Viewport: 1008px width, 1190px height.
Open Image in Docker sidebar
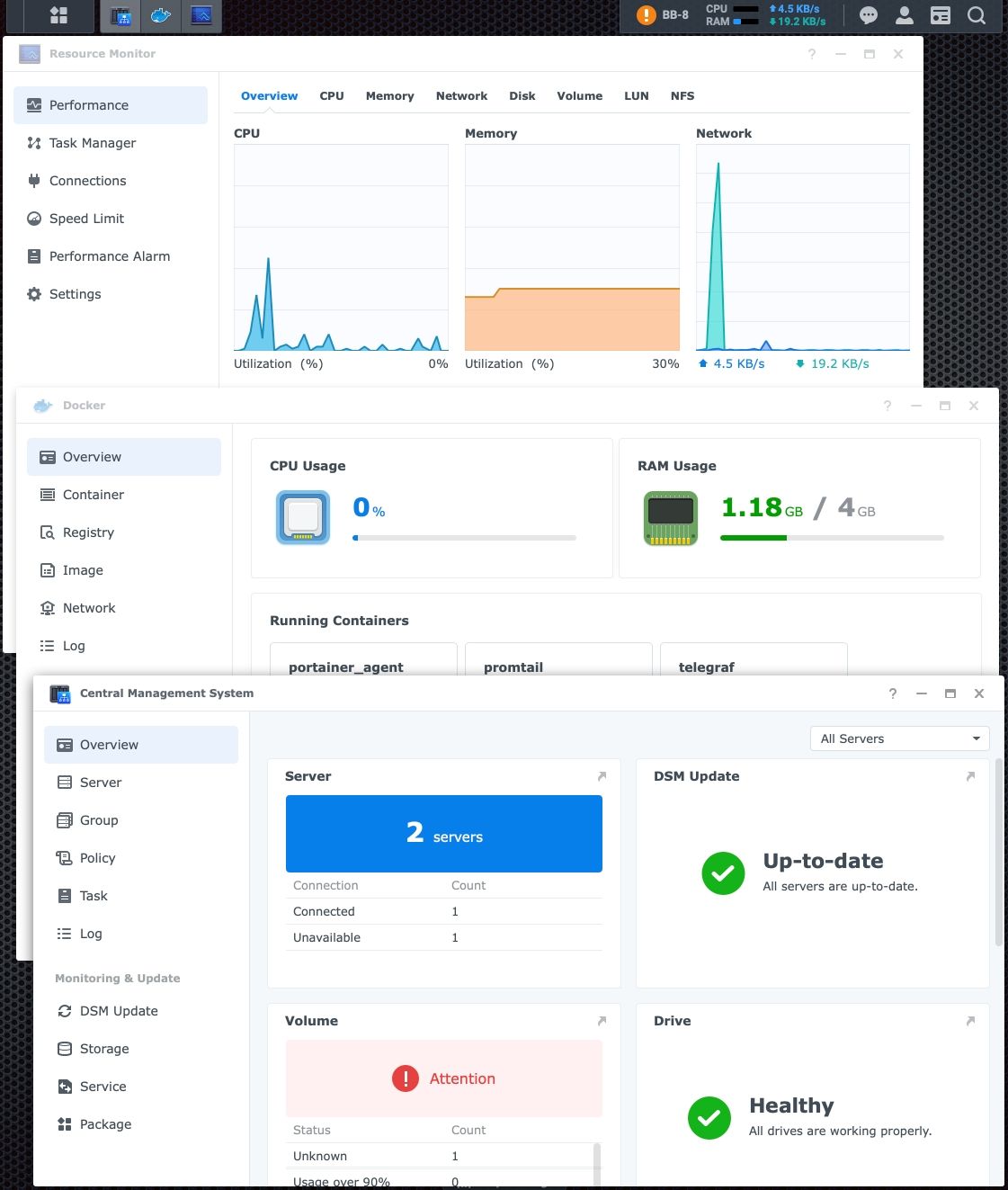[x=124, y=570]
